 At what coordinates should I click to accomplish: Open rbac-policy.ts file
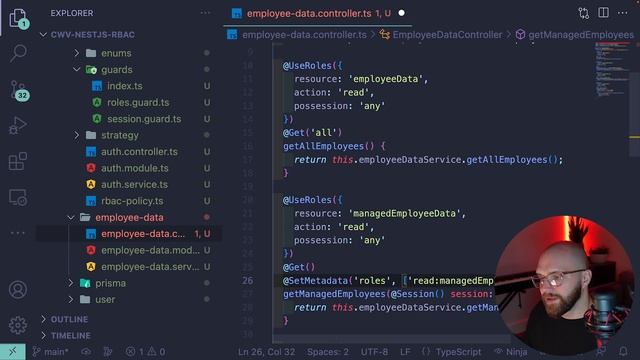click(x=132, y=201)
